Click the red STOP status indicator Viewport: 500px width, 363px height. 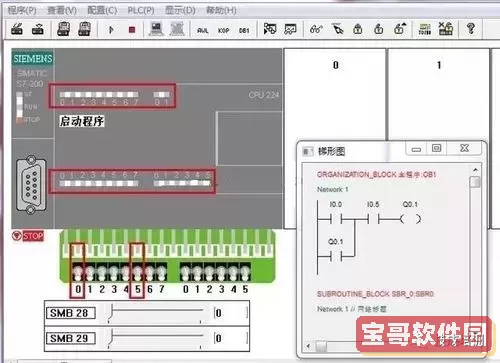(x=28, y=236)
